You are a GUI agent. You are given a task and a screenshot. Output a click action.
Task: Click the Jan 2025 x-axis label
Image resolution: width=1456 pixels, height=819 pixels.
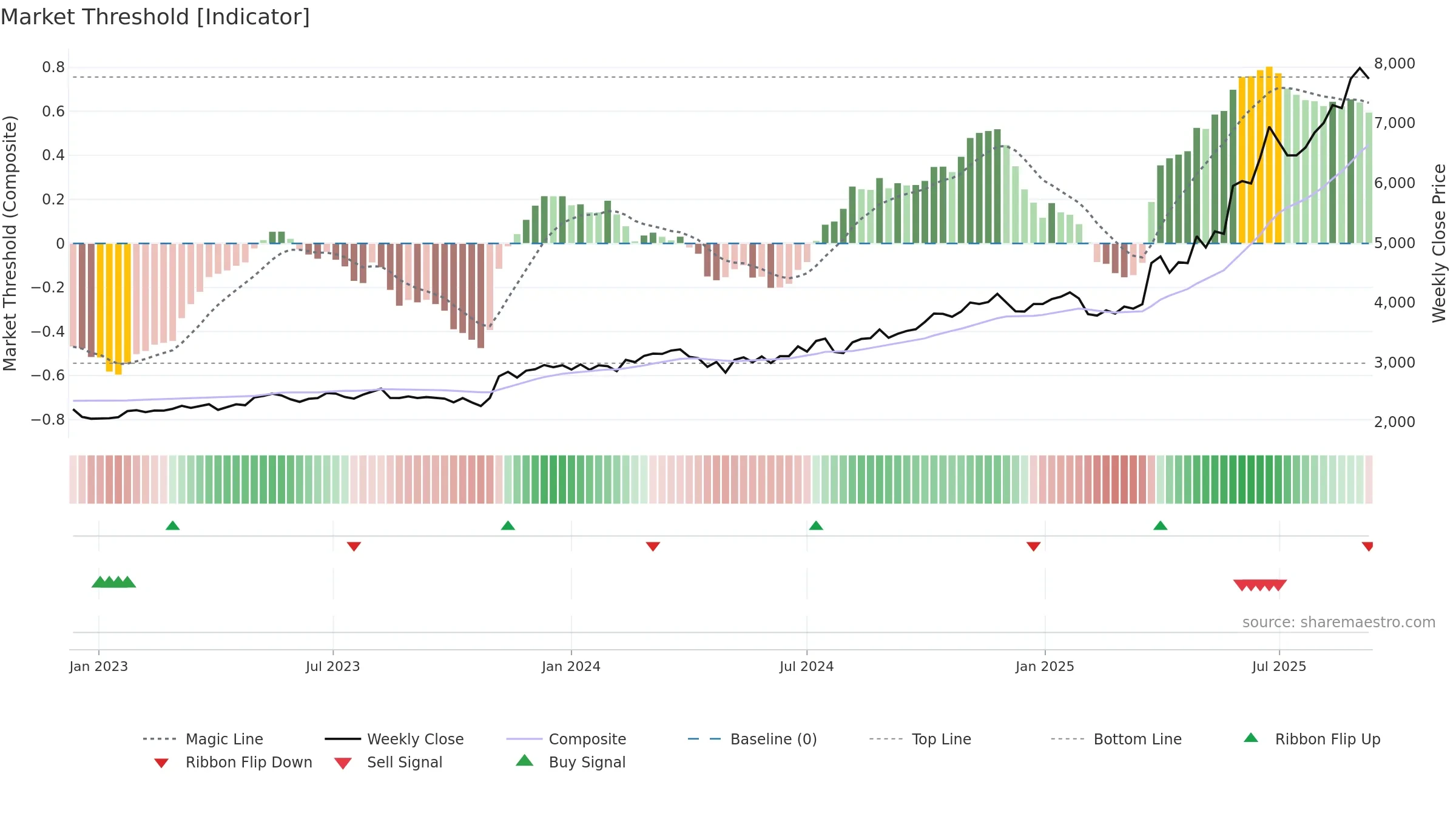click(x=1045, y=667)
